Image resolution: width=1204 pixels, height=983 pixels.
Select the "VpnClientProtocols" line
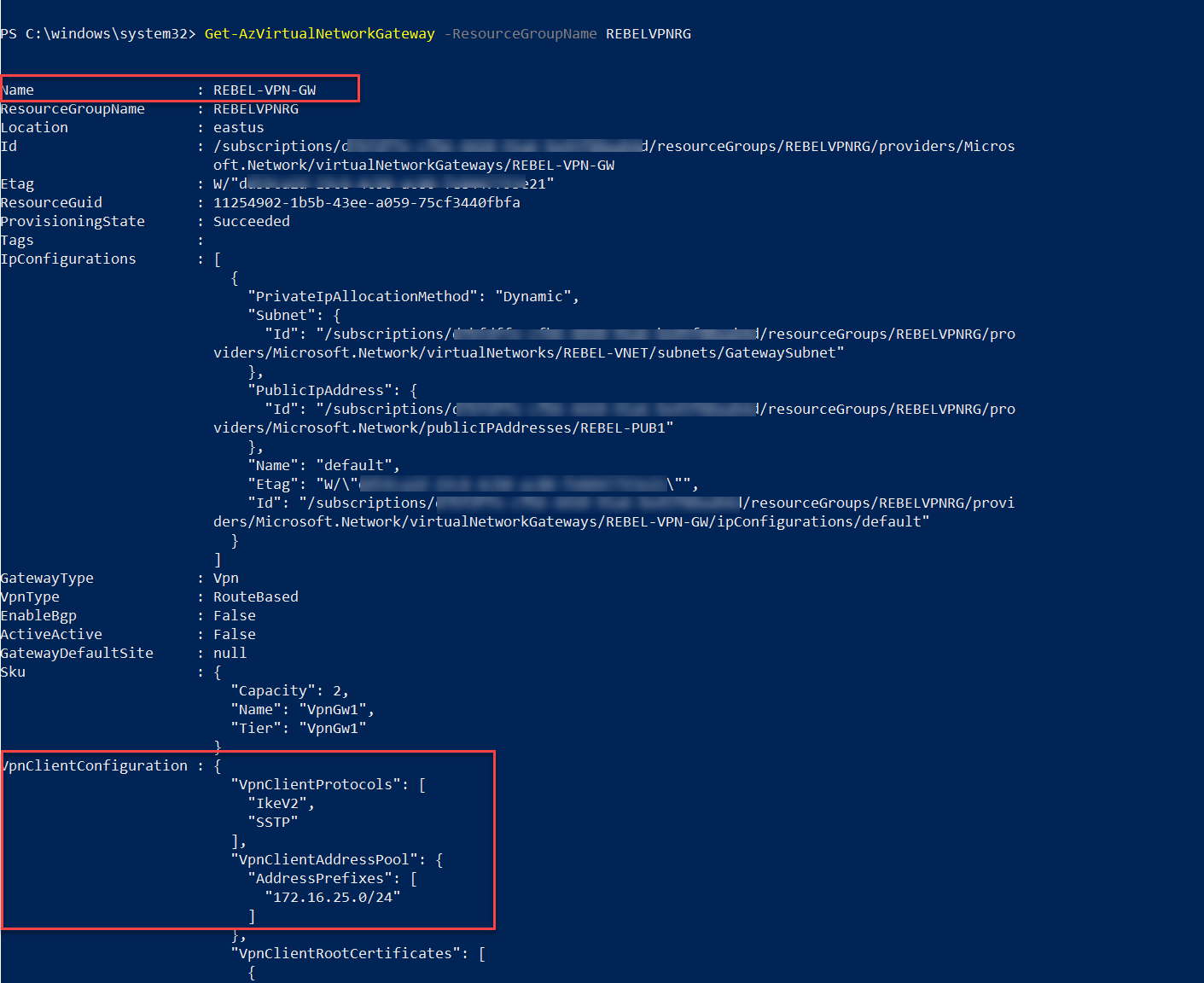[x=329, y=785]
